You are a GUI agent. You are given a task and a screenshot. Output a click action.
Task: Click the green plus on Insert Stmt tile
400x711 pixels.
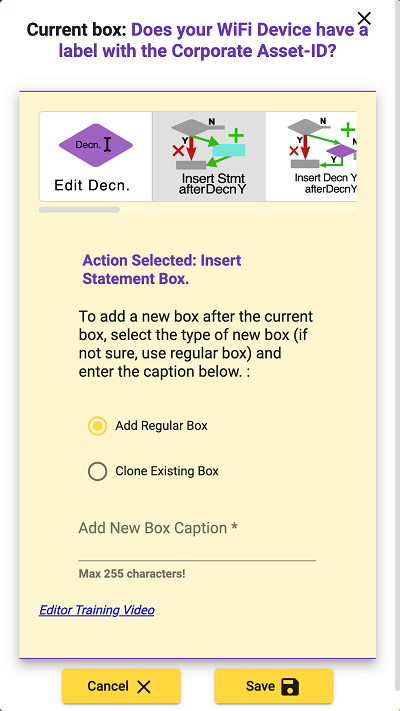pyautogui.click(x=236, y=135)
